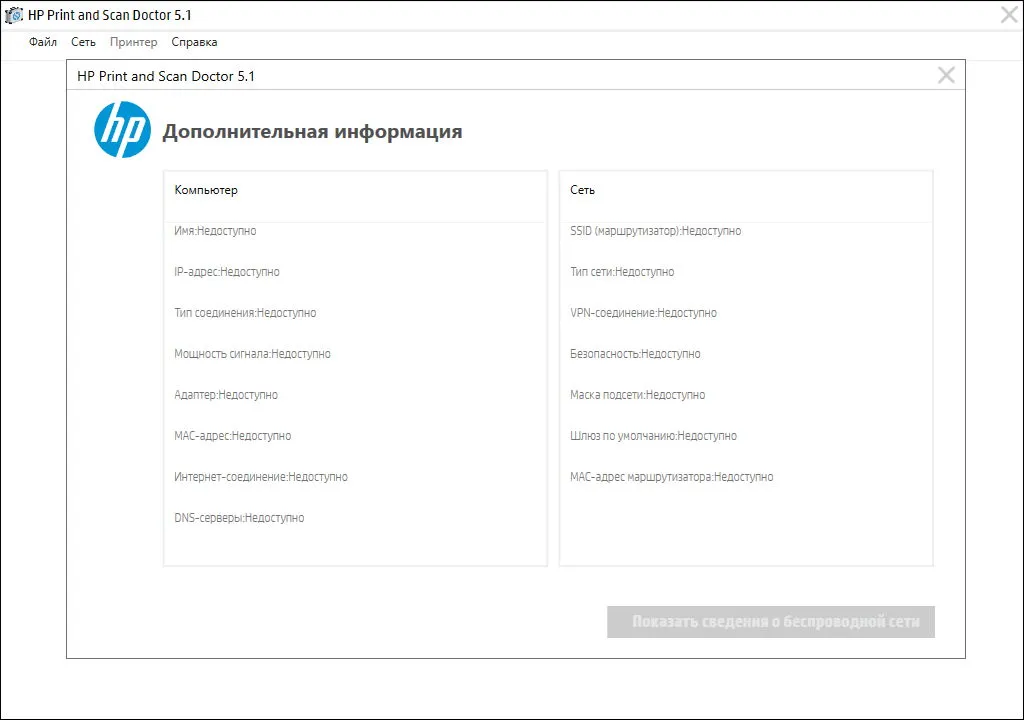The height and width of the screenshot is (720, 1024).
Task: Click the Дополнительная информация heading
Action: point(312,131)
